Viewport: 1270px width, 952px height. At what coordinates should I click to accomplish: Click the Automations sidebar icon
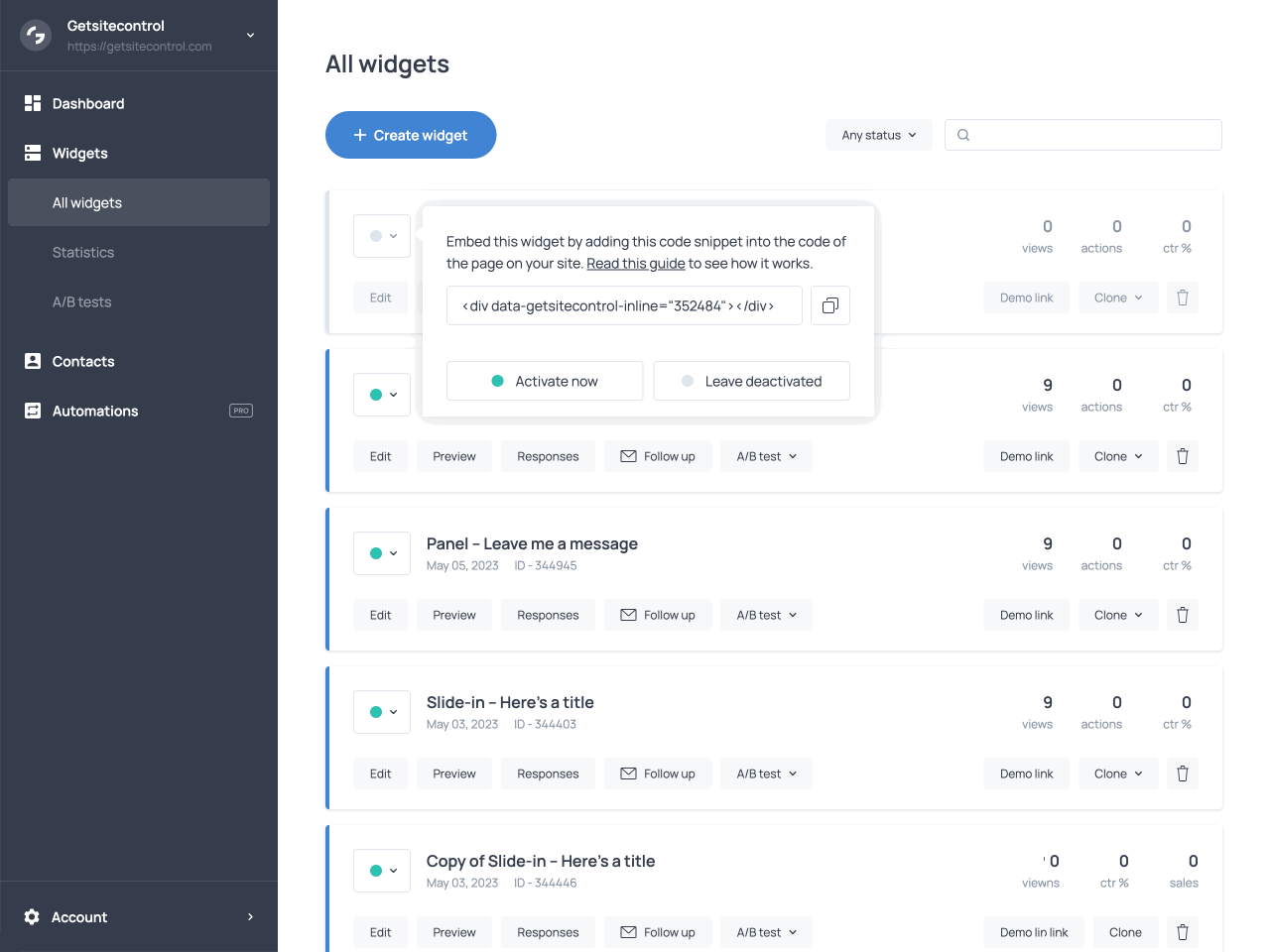(x=31, y=411)
